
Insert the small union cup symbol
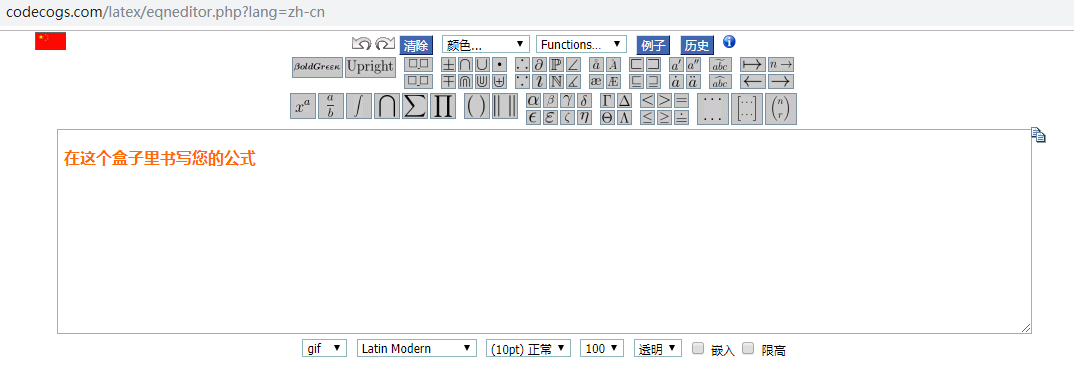tap(482, 64)
